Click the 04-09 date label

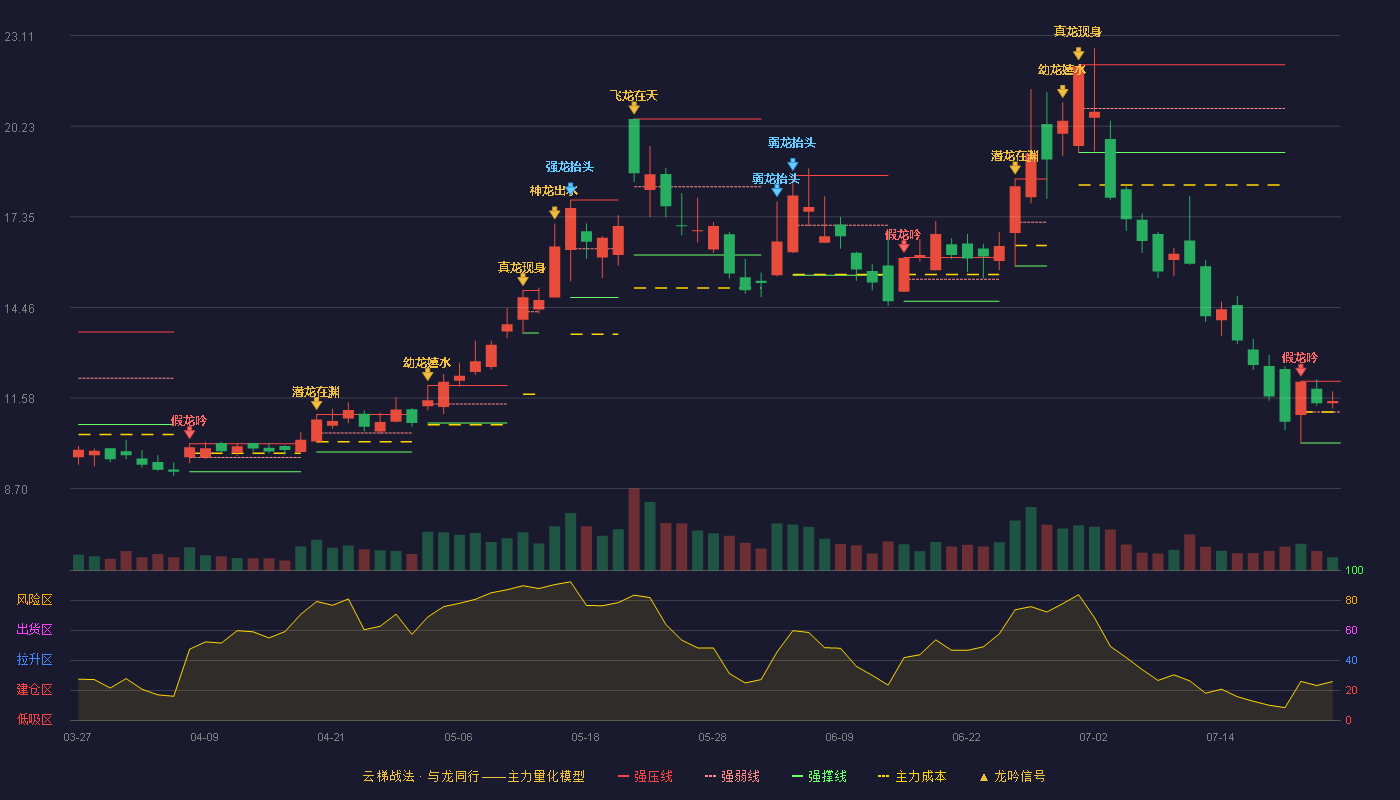pos(204,737)
